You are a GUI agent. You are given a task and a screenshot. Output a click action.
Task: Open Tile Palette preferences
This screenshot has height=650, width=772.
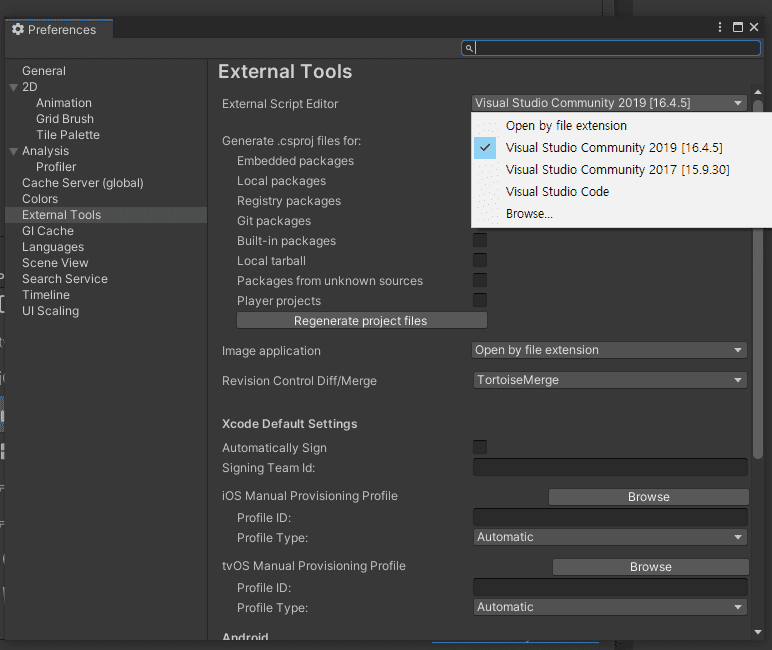[67, 135]
